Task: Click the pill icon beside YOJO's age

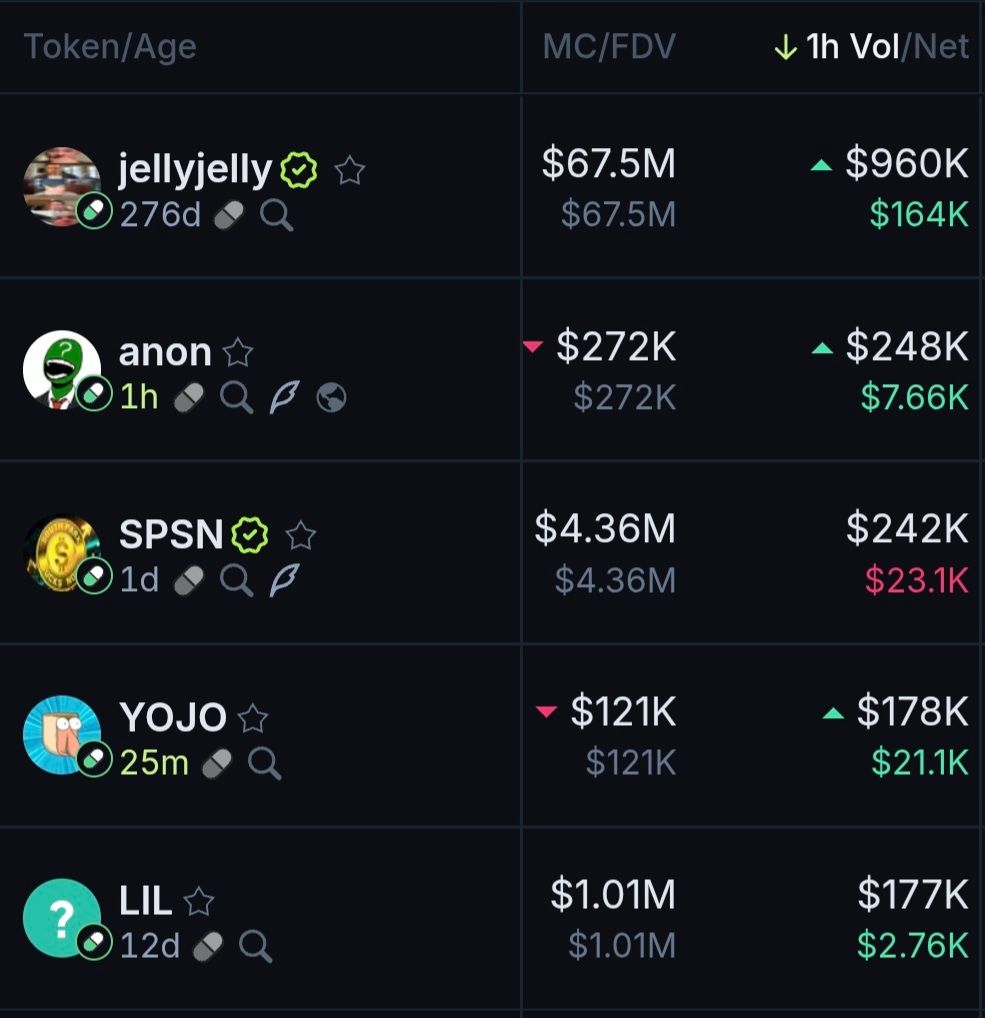Action: pos(216,764)
